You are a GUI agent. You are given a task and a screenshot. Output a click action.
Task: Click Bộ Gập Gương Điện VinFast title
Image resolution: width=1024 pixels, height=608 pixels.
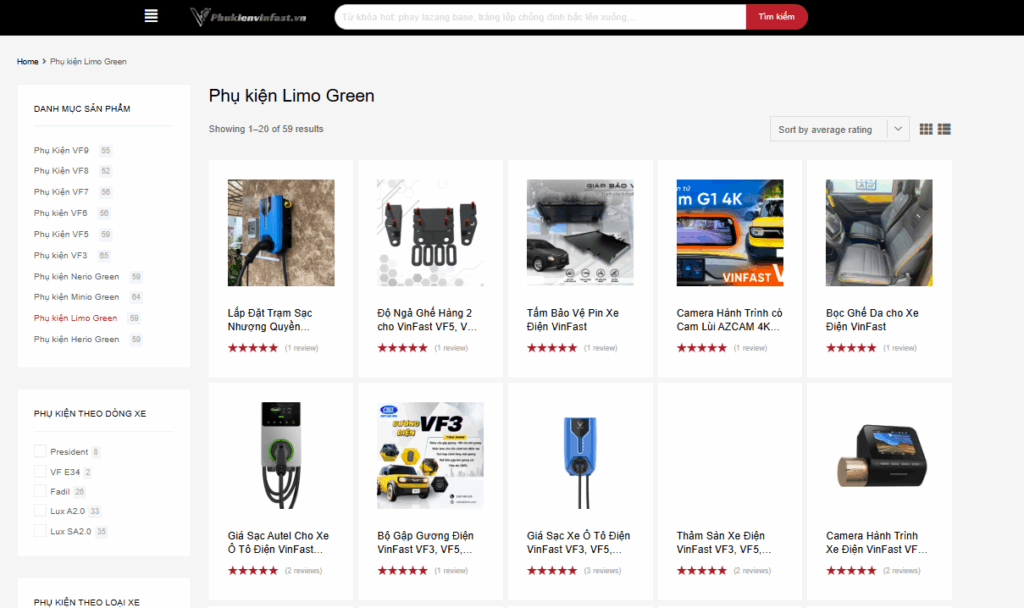425,543
